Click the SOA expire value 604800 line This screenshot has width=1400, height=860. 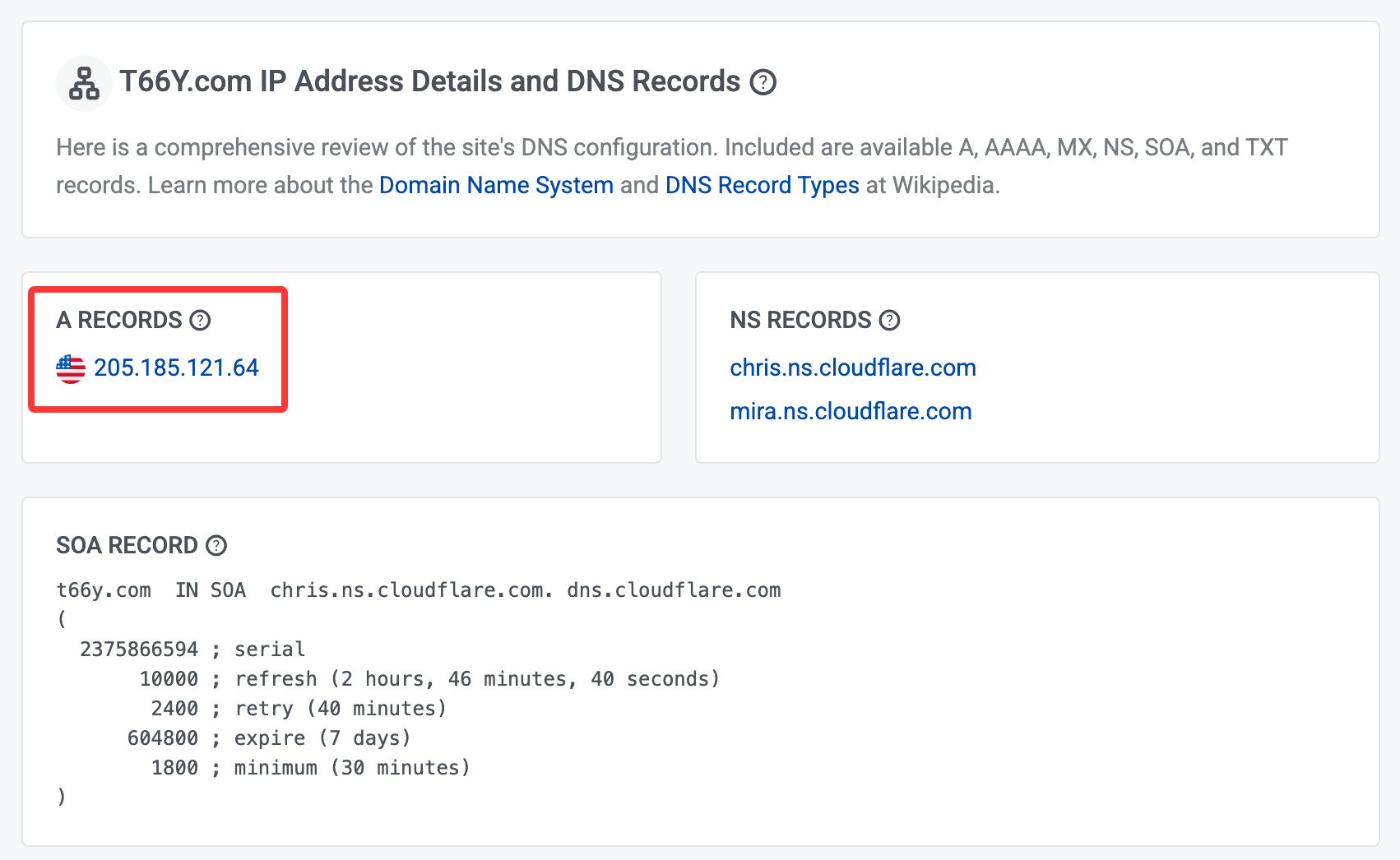pyautogui.click(x=163, y=738)
